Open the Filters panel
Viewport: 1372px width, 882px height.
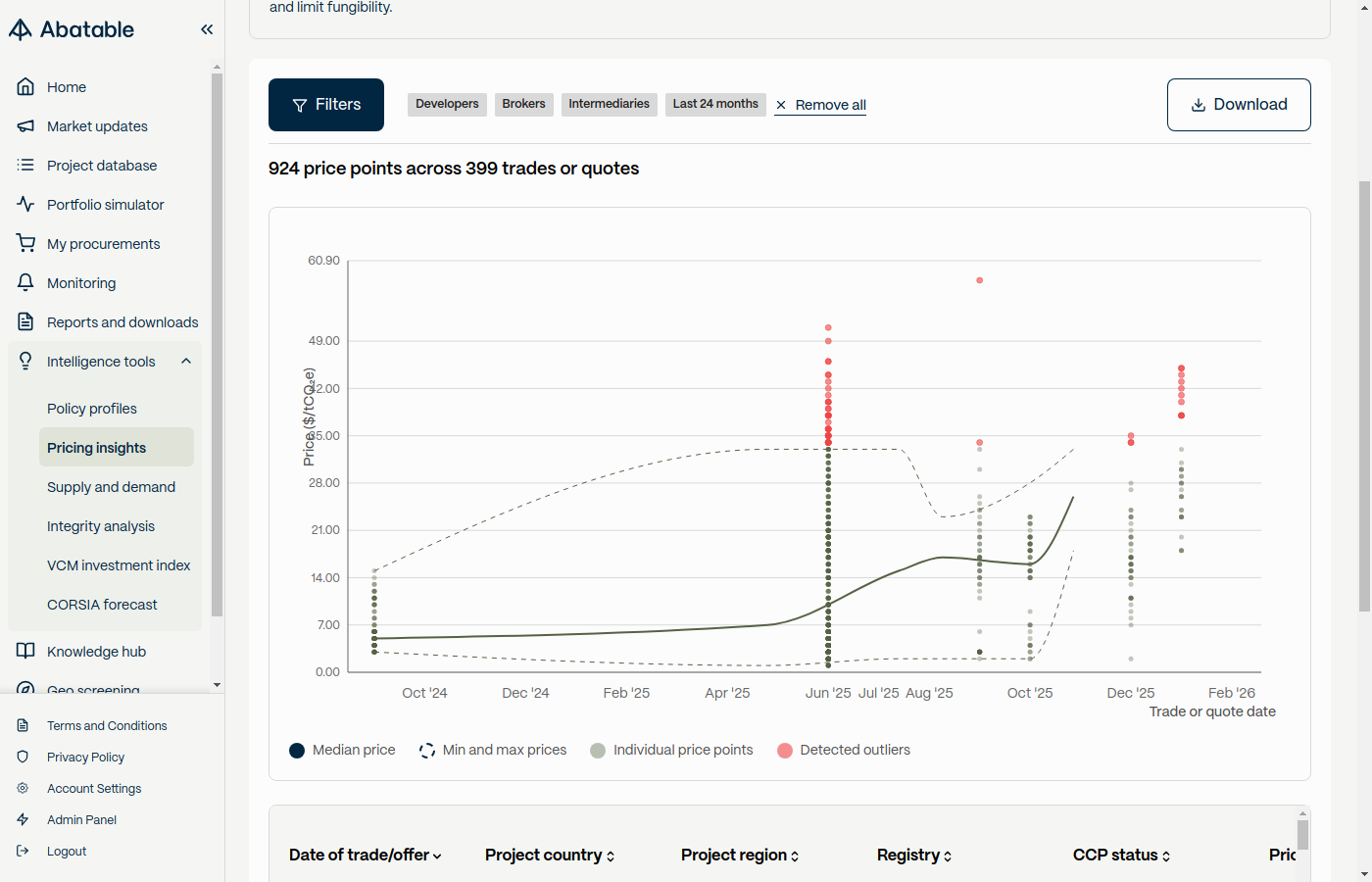(x=326, y=105)
